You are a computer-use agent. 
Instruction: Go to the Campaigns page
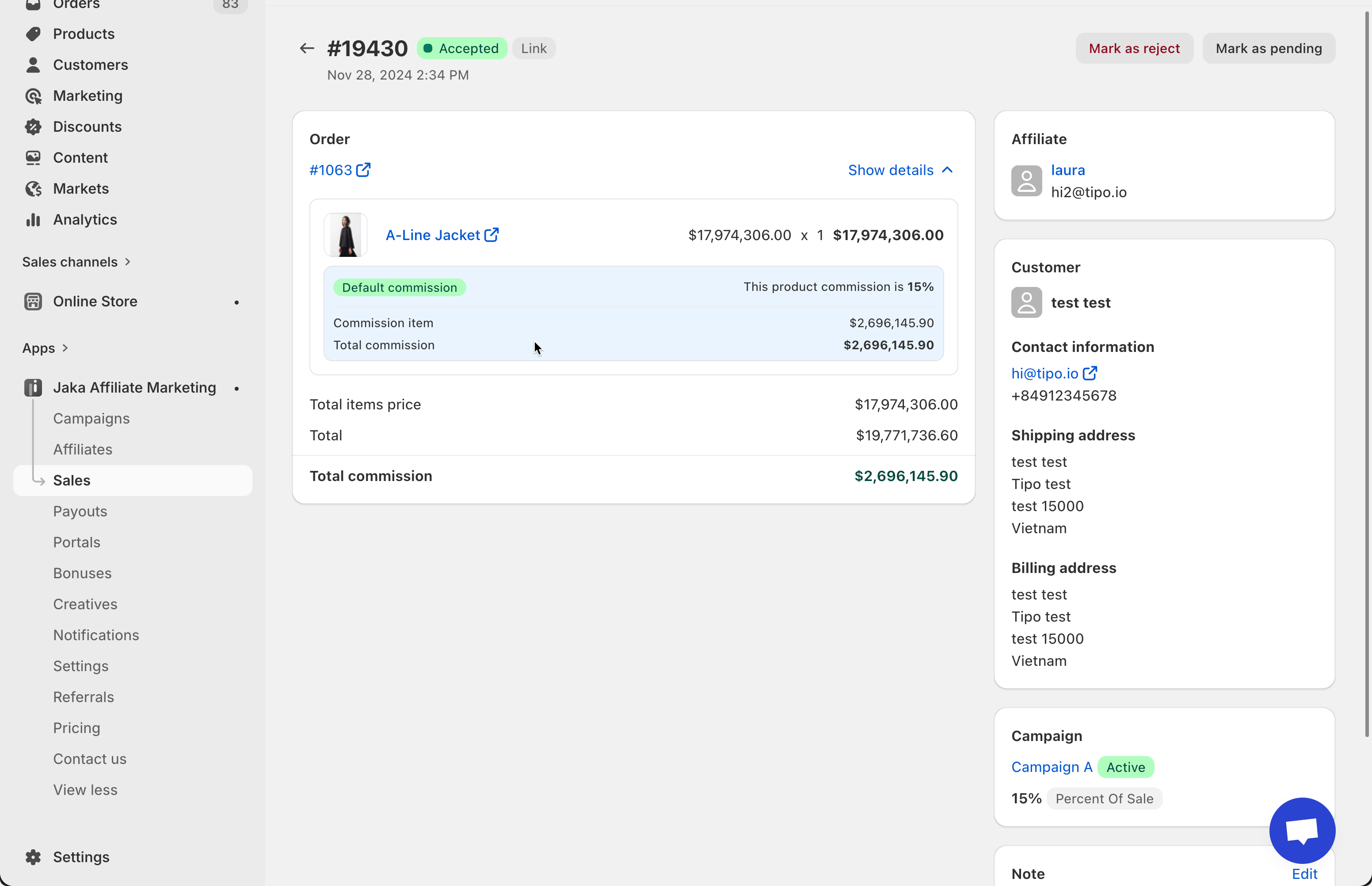point(91,419)
